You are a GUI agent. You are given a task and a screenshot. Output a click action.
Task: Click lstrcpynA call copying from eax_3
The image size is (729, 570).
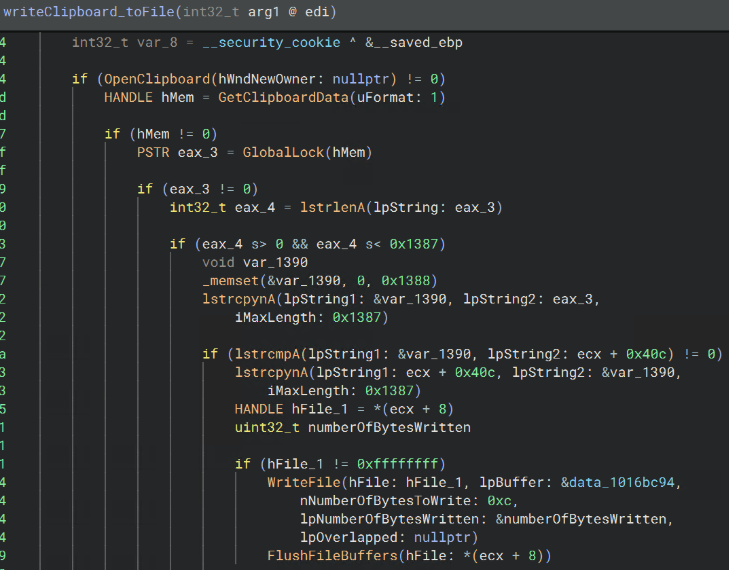point(239,299)
